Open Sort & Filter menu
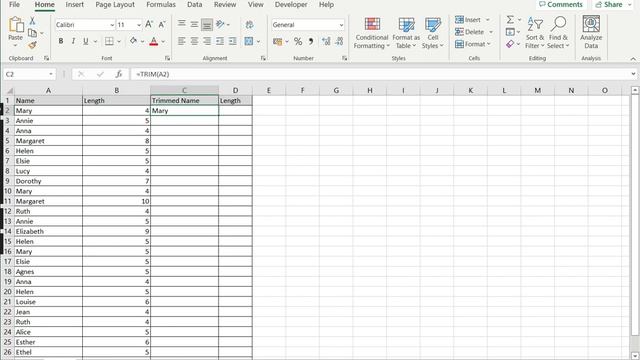This screenshot has height=360, width=640. point(535,33)
